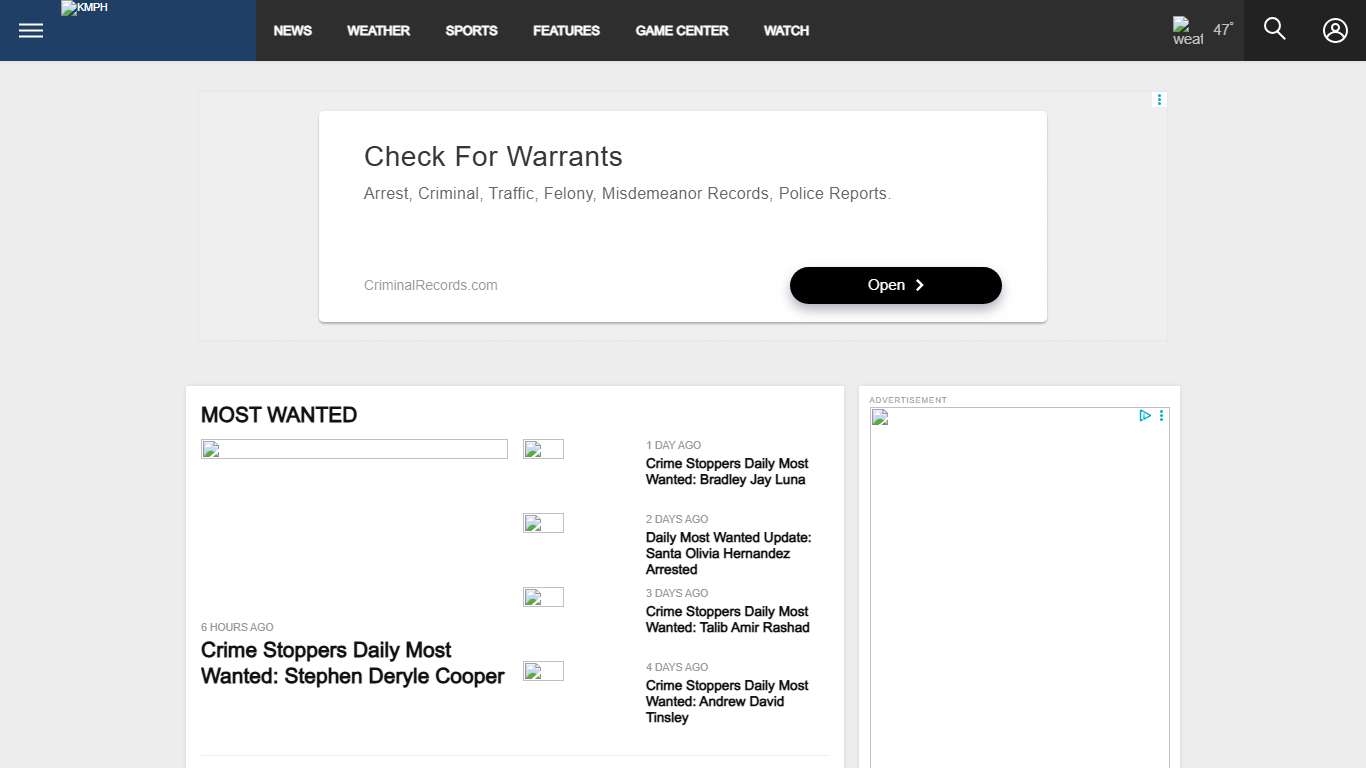Viewport: 1366px width, 768px height.
Task: Select the Sports menu item
Action: pyautogui.click(x=471, y=31)
